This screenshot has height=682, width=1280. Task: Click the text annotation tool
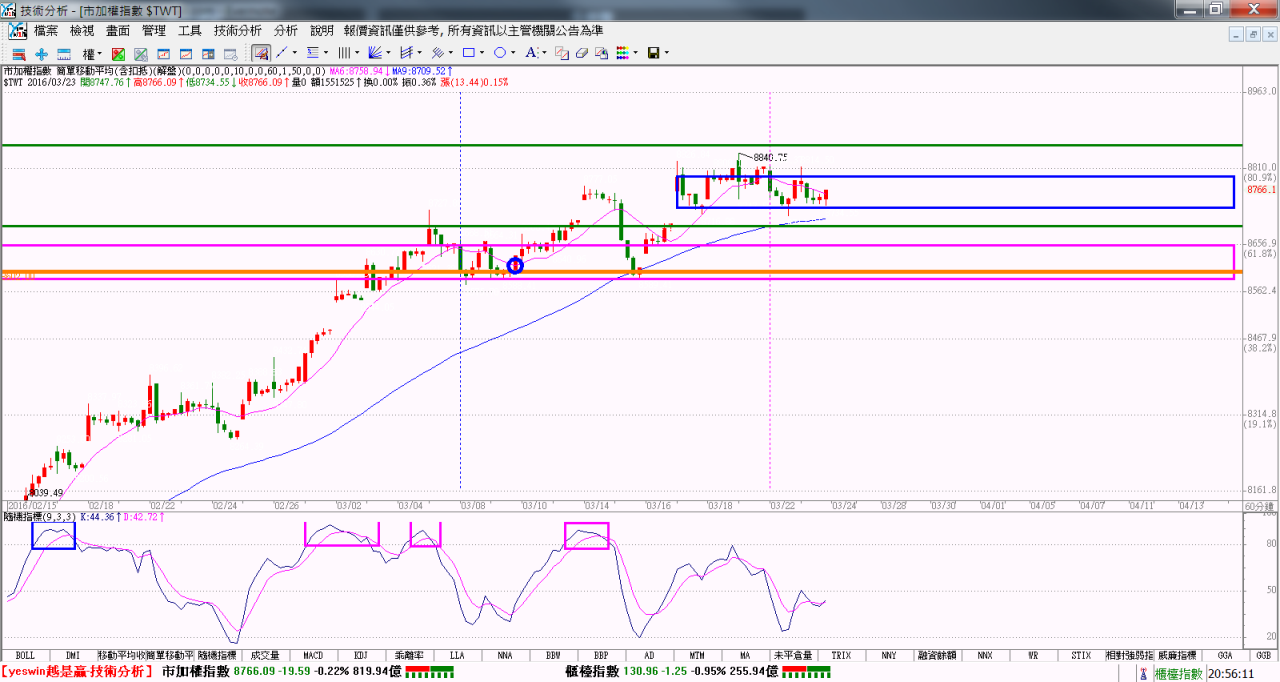(531, 53)
